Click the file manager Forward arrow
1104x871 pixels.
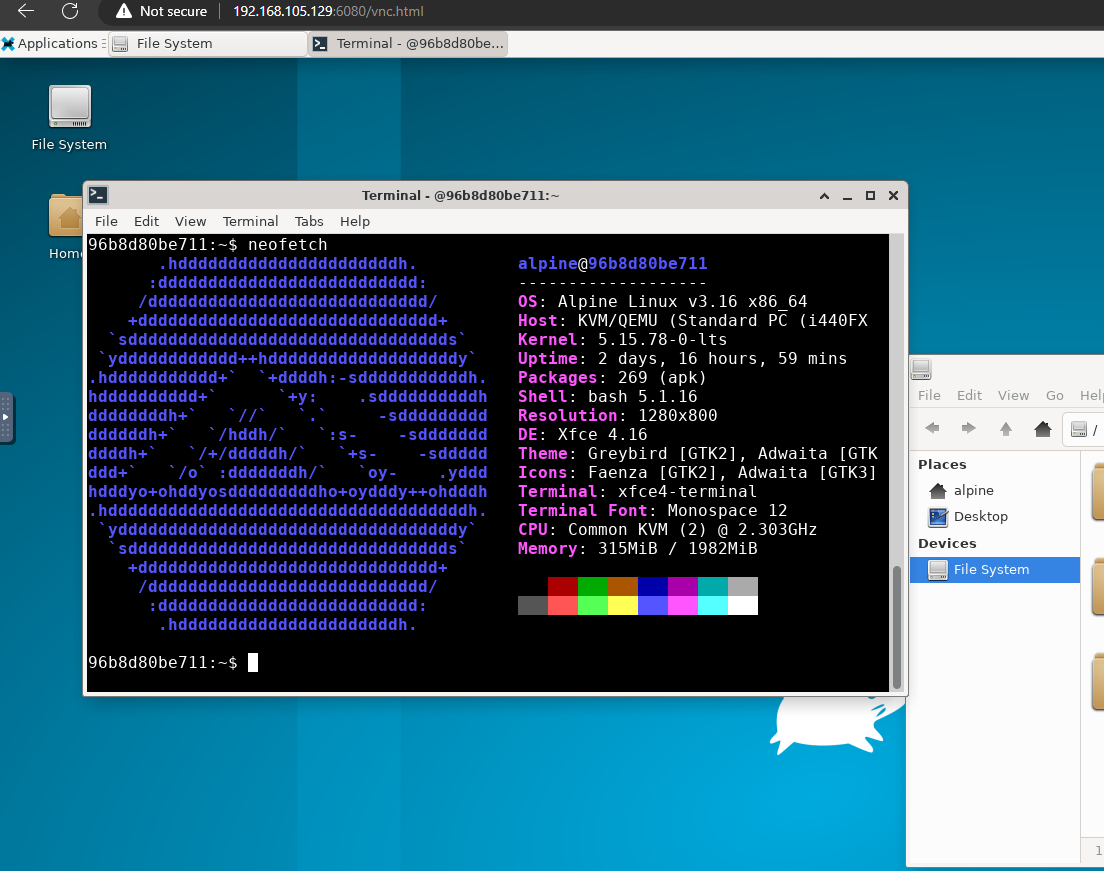pos(968,429)
